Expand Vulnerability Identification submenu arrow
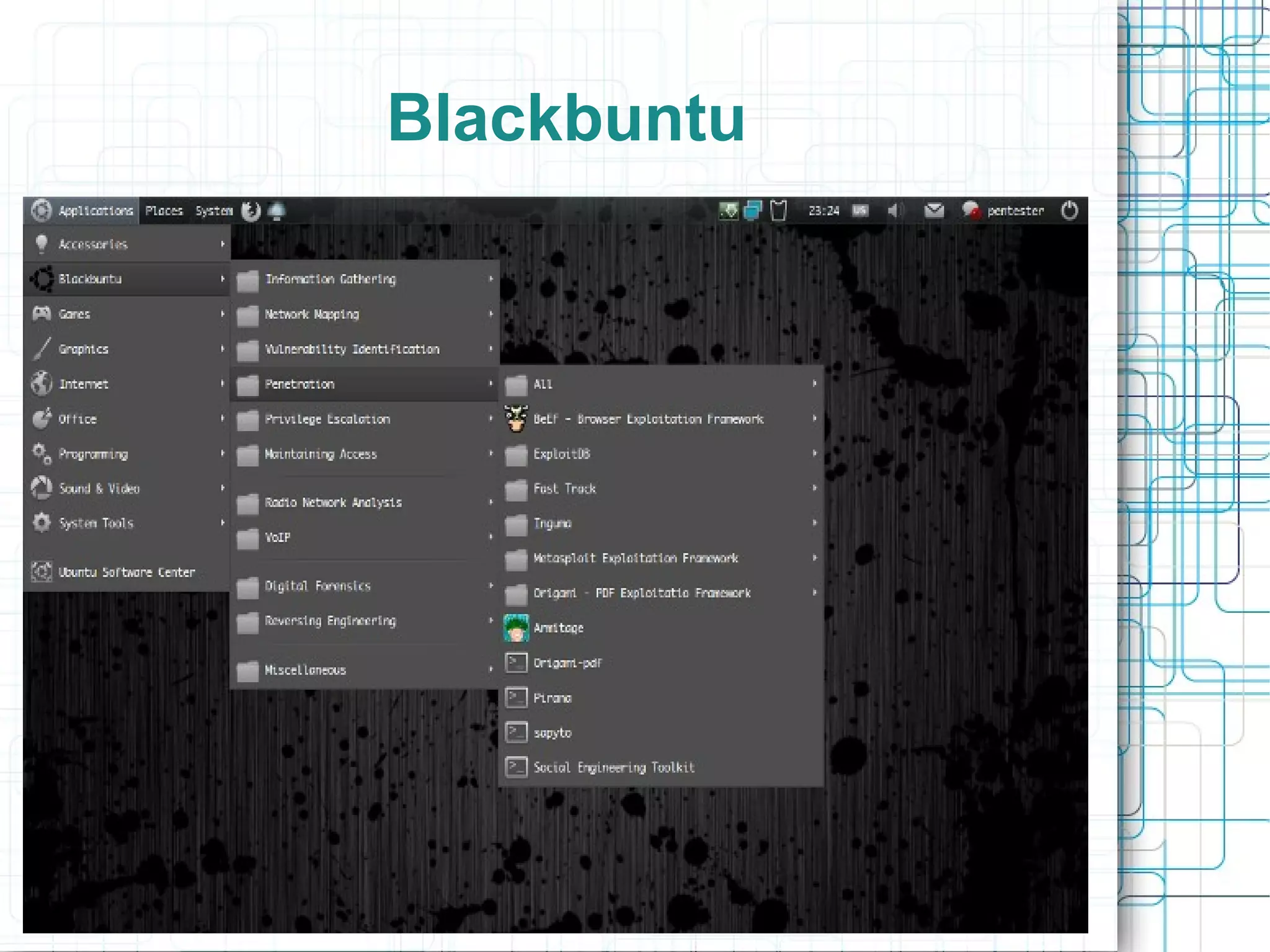The height and width of the screenshot is (952, 1270). [491, 349]
